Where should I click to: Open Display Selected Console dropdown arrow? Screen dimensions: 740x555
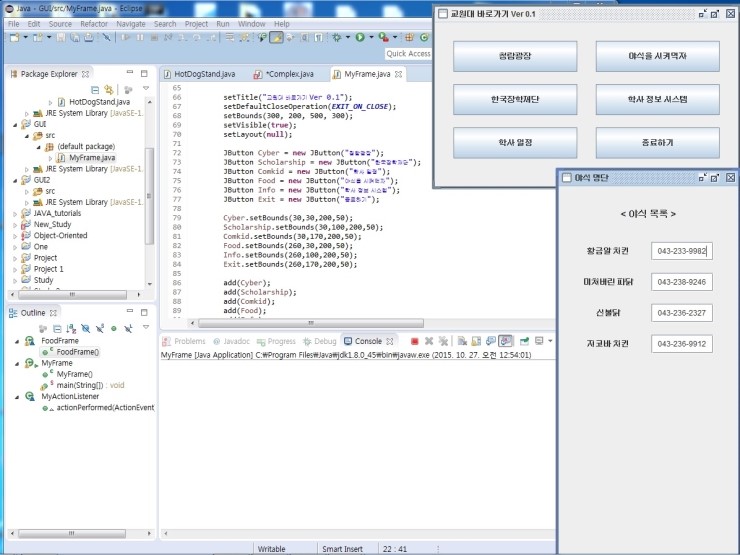550,341
